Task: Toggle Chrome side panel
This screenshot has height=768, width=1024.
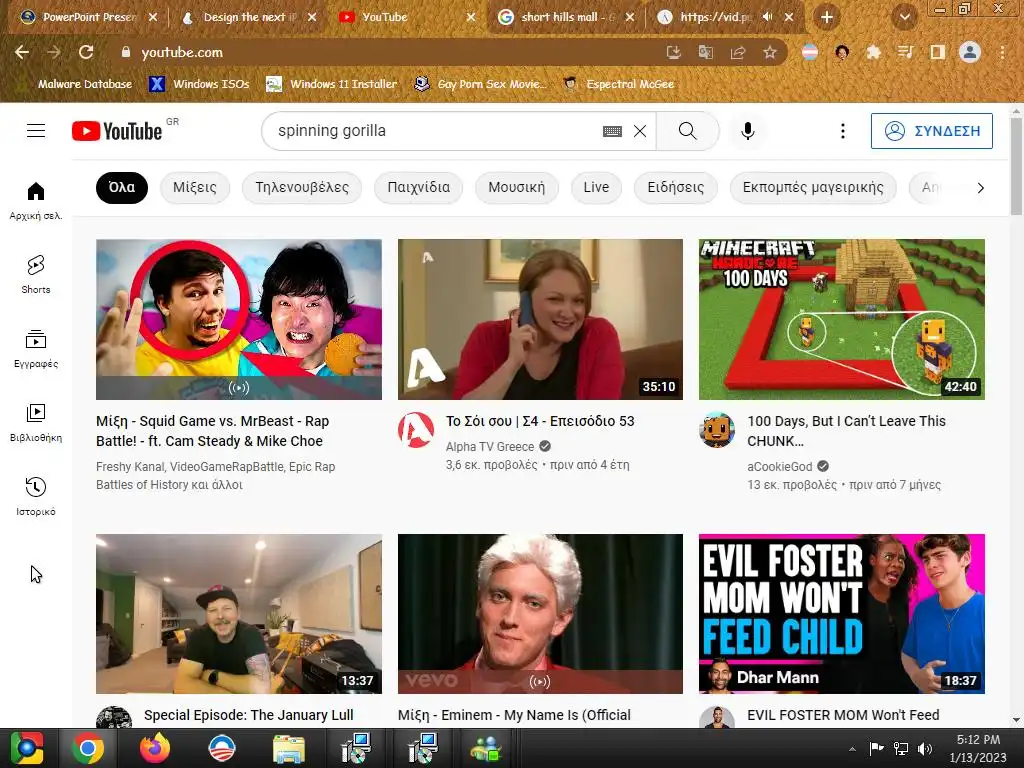Action: click(937, 52)
